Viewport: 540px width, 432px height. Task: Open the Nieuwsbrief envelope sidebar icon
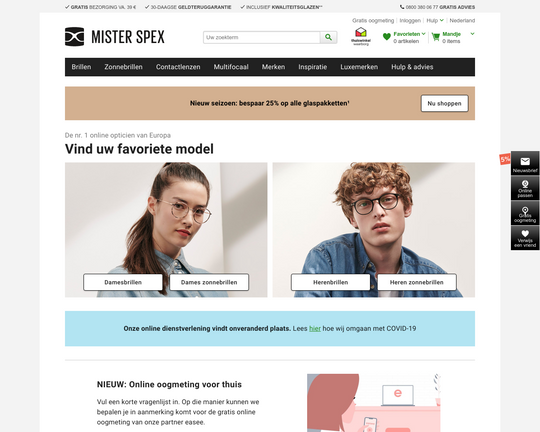click(525, 163)
